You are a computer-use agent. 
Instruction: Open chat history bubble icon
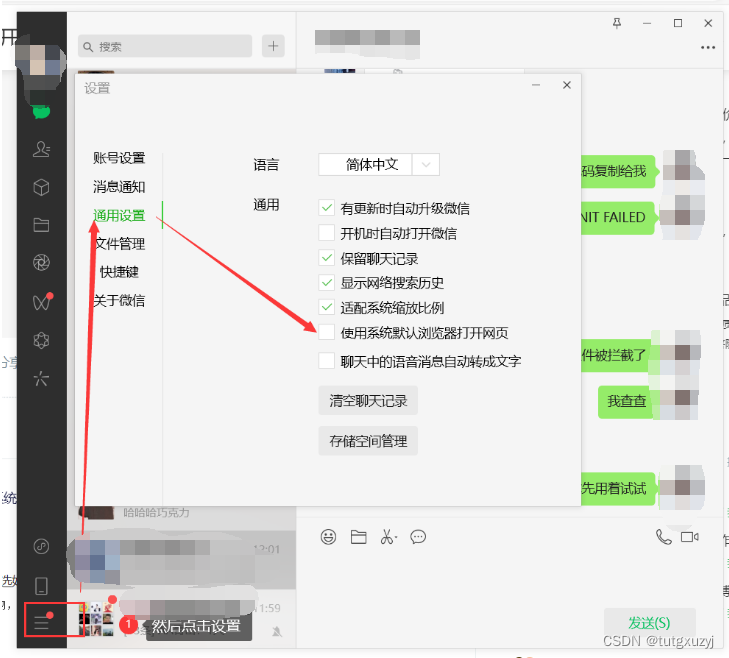418,537
